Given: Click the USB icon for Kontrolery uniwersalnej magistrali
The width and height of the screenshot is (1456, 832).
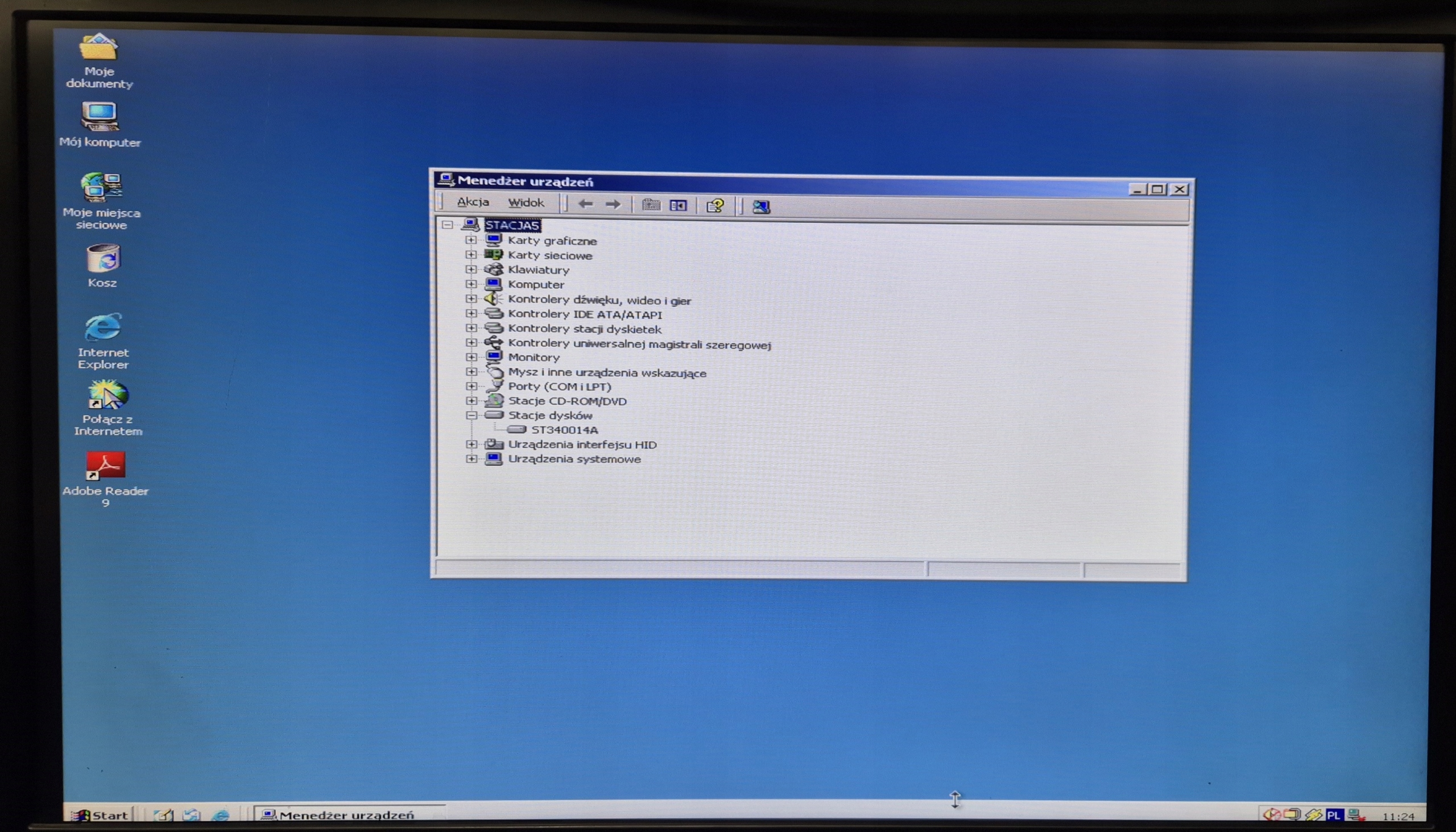Looking at the screenshot, I should tap(493, 342).
